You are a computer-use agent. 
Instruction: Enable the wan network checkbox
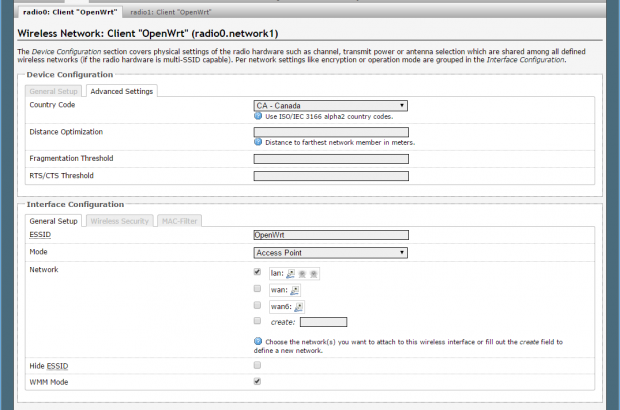point(258,288)
